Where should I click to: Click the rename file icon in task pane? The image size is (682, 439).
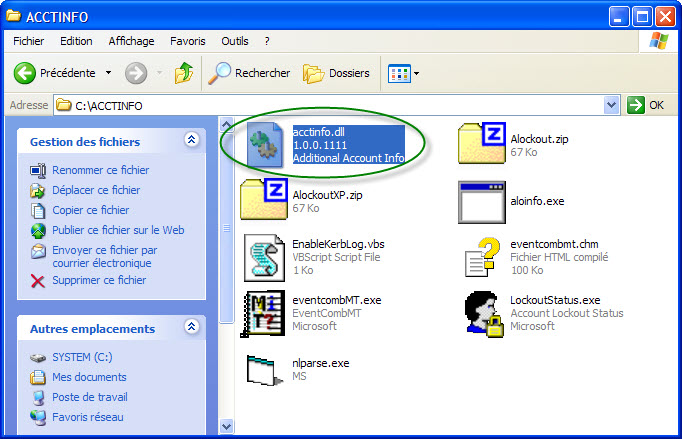(38, 171)
